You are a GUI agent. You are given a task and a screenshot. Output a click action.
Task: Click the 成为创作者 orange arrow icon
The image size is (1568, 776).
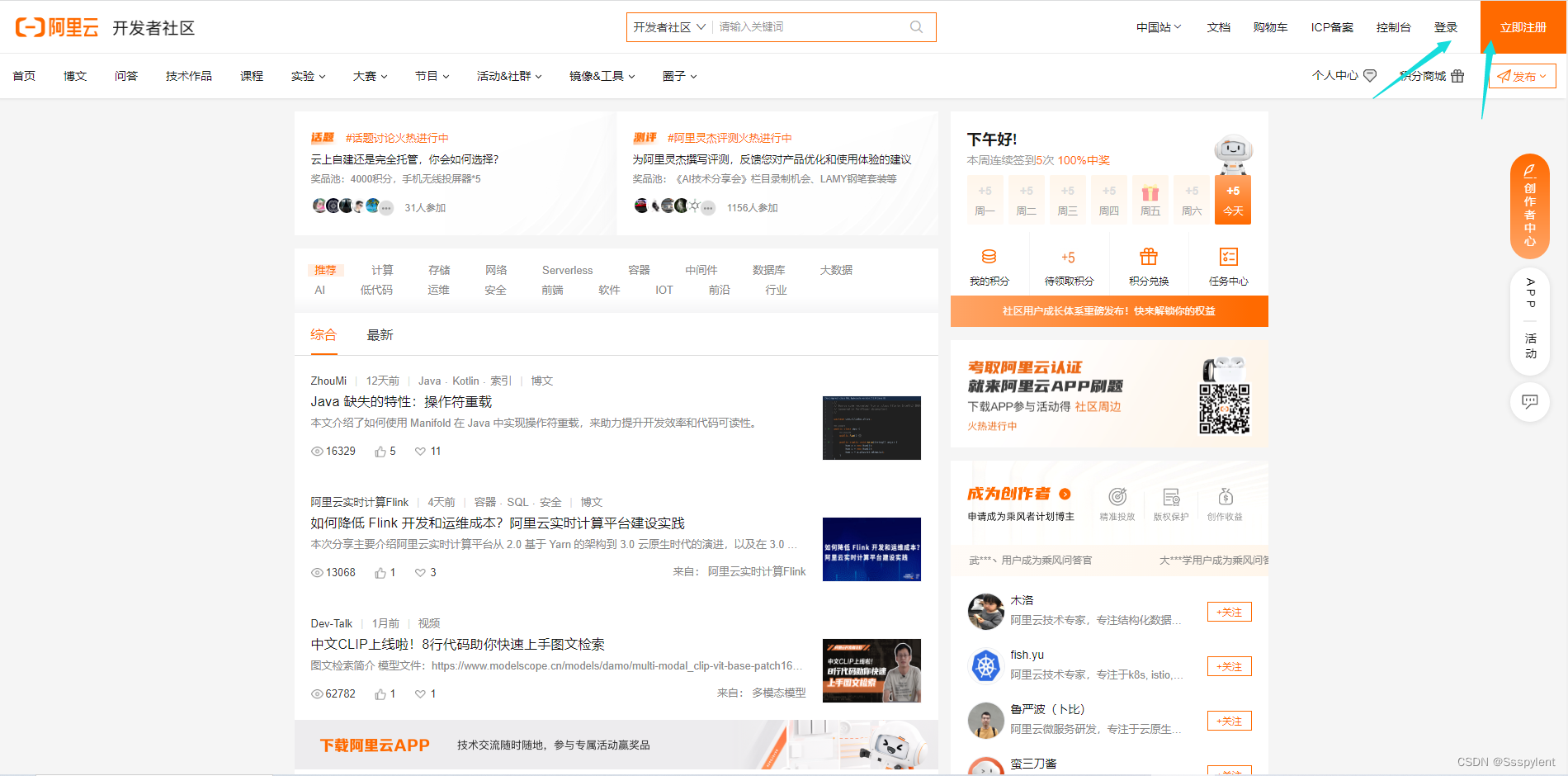point(1065,494)
